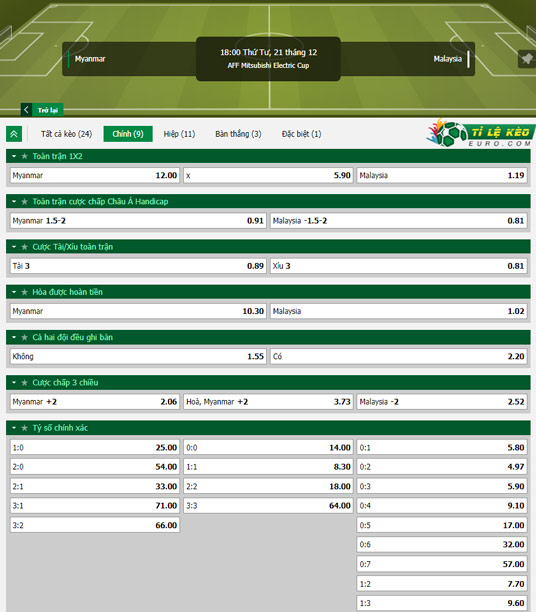Bet on Myanmar win at 12.00
Screen dimensions: 536x612
[x=95, y=175]
